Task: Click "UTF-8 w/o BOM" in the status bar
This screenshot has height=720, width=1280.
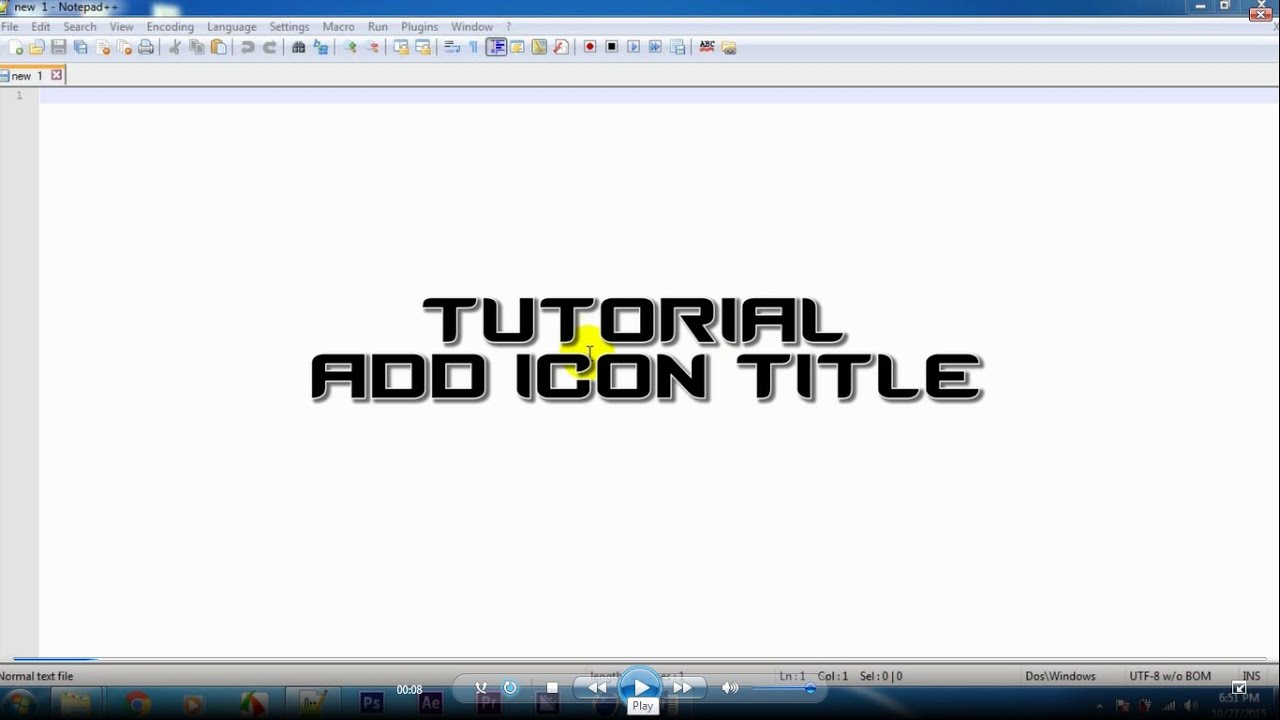Action: 1170,676
